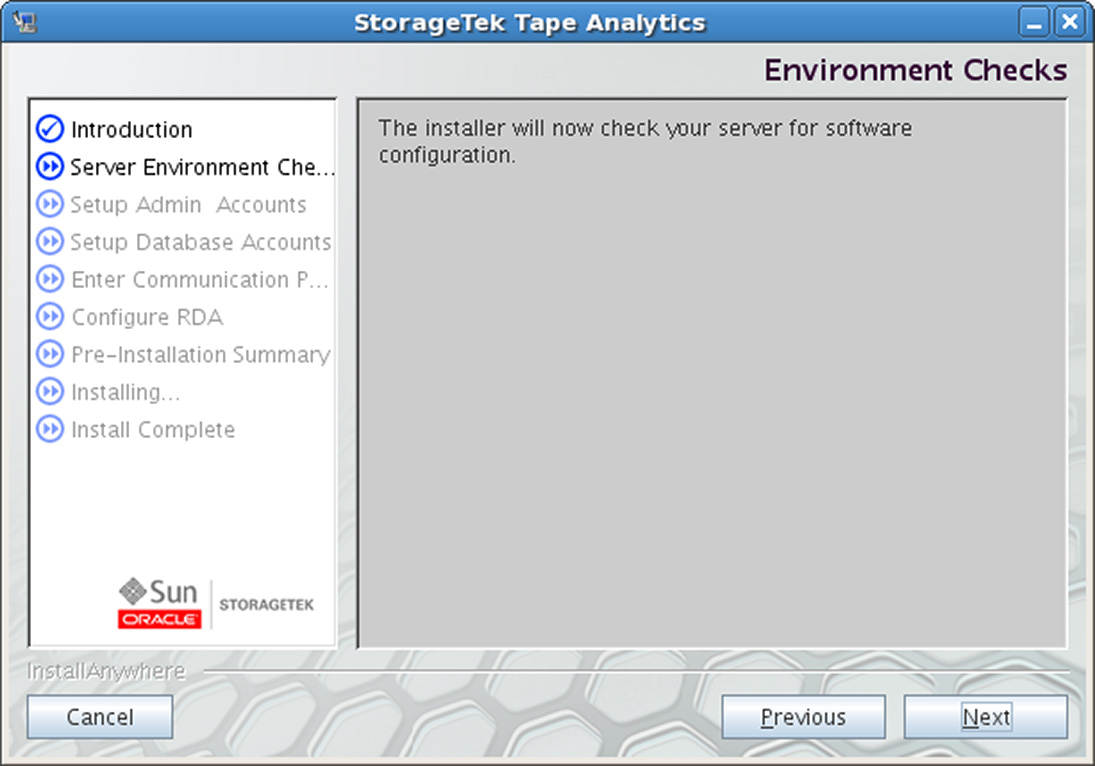
Task: Minimize the StorageTek Tape Analytics window
Action: pyautogui.click(x=1034, y=22)
